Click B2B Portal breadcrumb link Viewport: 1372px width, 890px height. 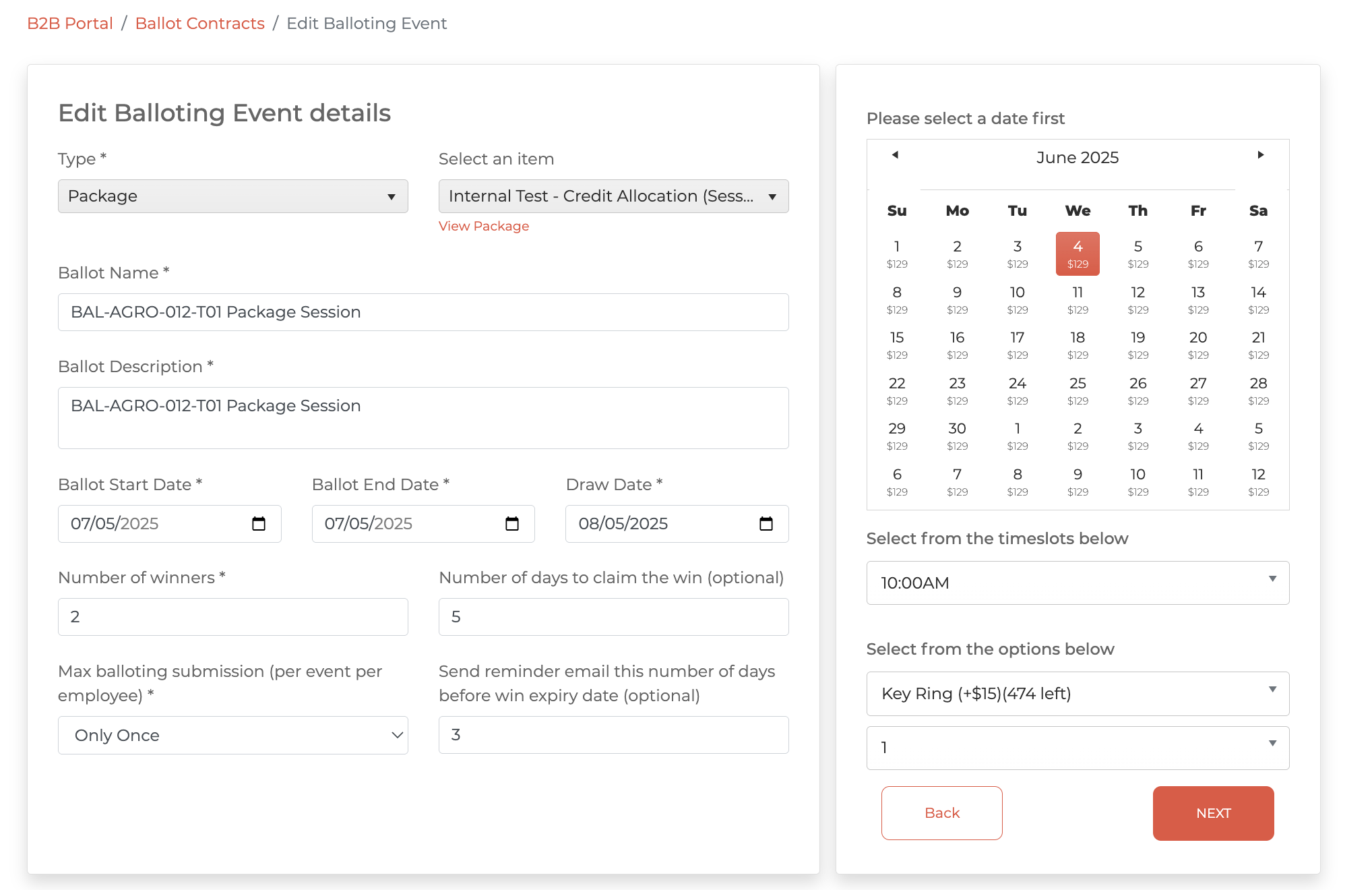click(x=69, y=24)
